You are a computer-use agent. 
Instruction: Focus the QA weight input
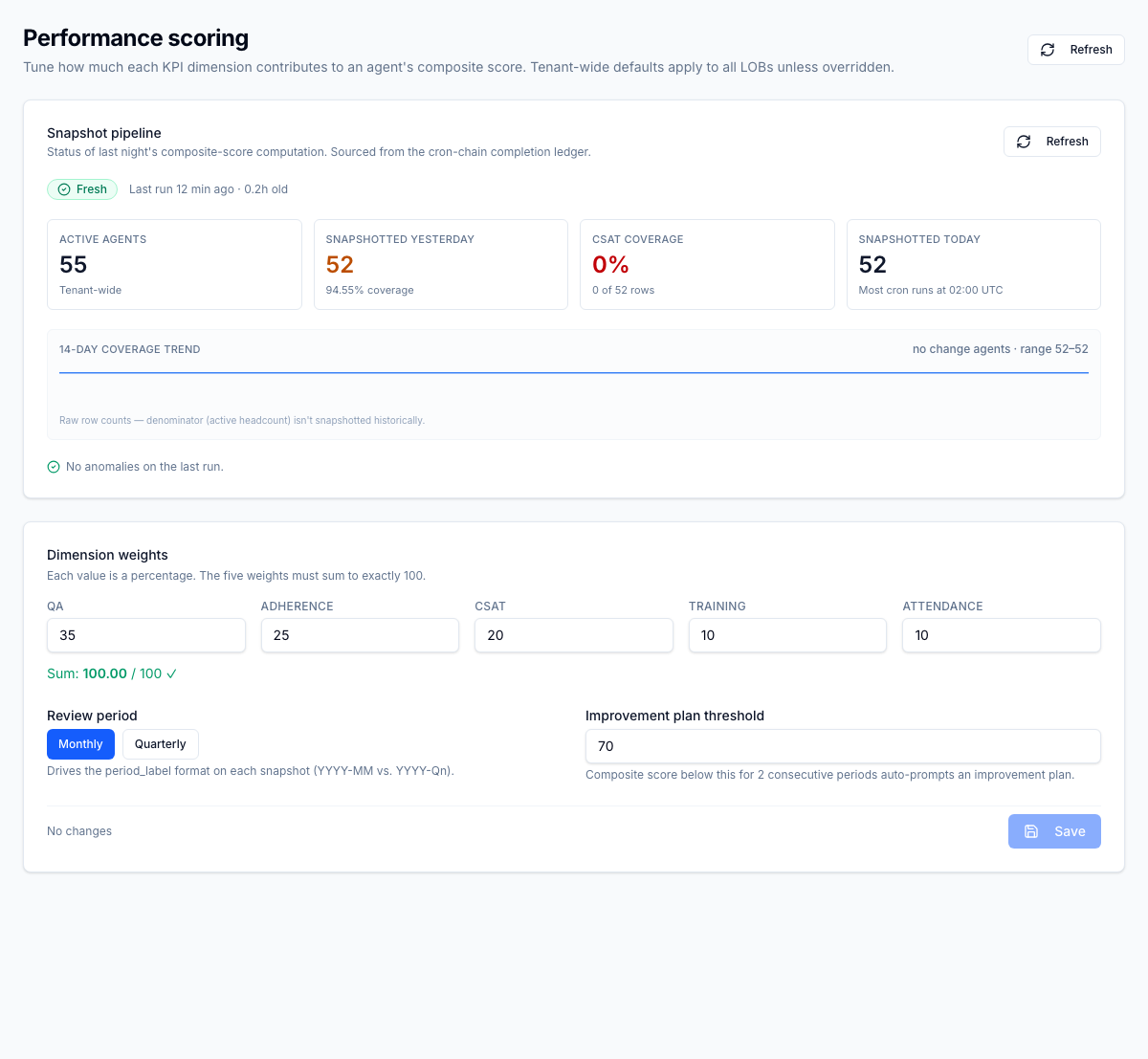pyautogui.click(x=146, y=635)
